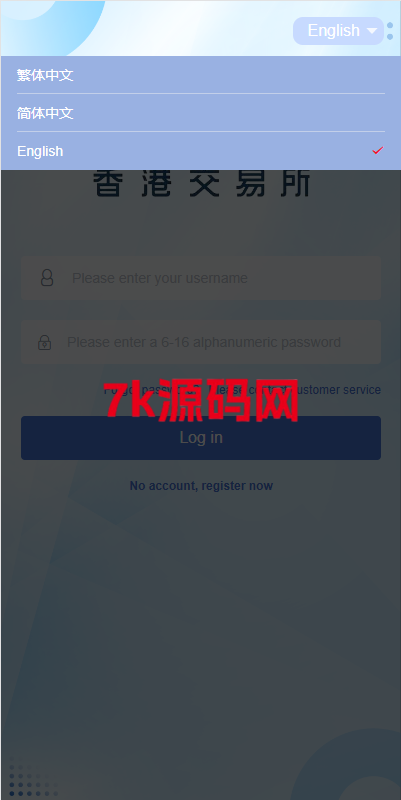The image size is (401, 800).
Task: Click the white arrow beside English
Action: 372,31
